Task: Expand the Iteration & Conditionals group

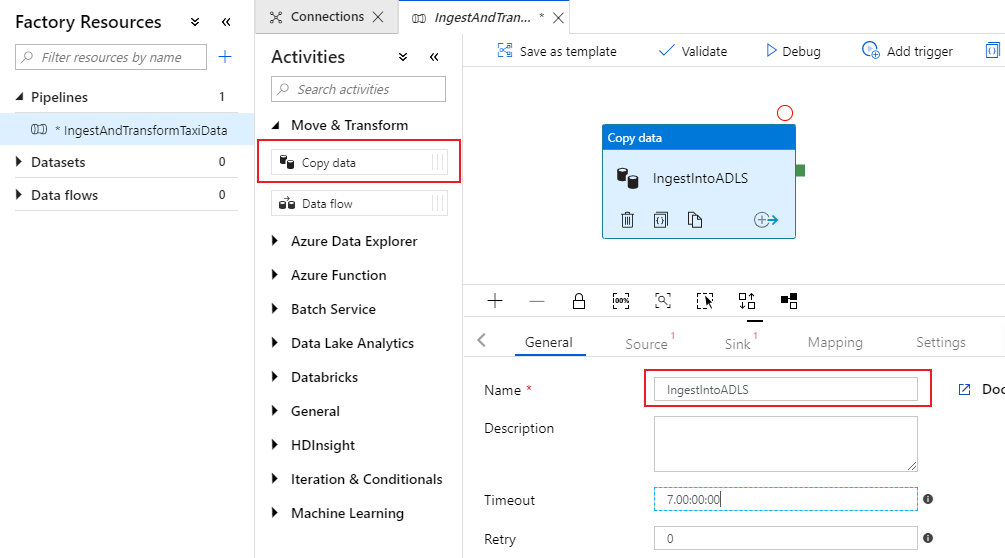Action: (x=275, y=479)
